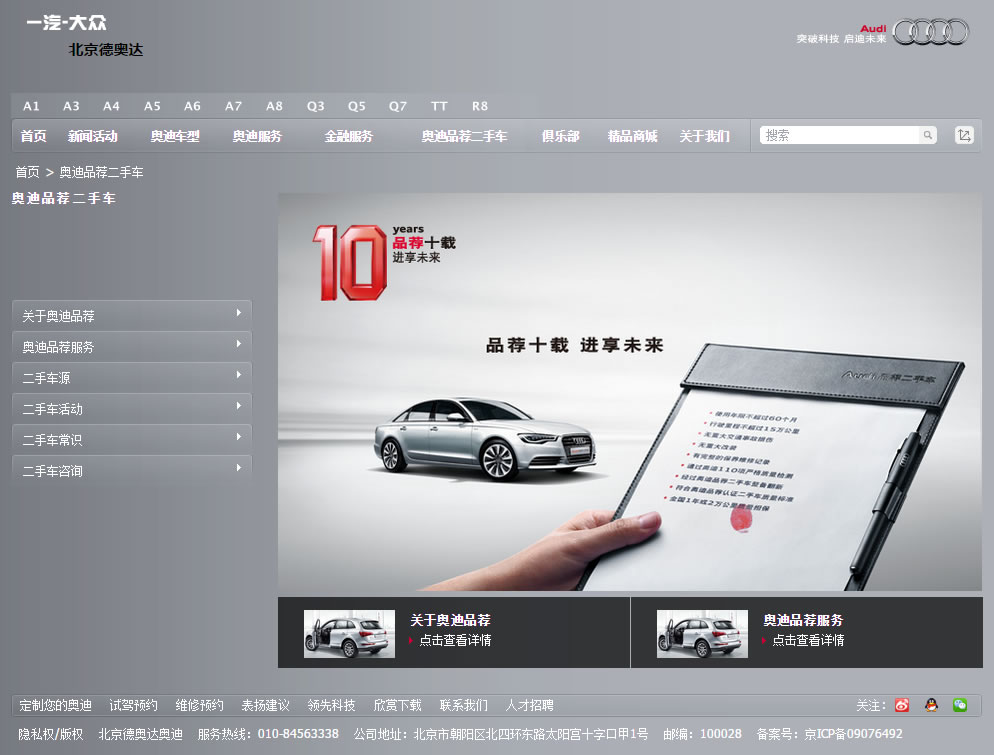994x755 pixels.
Task: Open the 精品商城 menu
Action: [x=633, y=136]
